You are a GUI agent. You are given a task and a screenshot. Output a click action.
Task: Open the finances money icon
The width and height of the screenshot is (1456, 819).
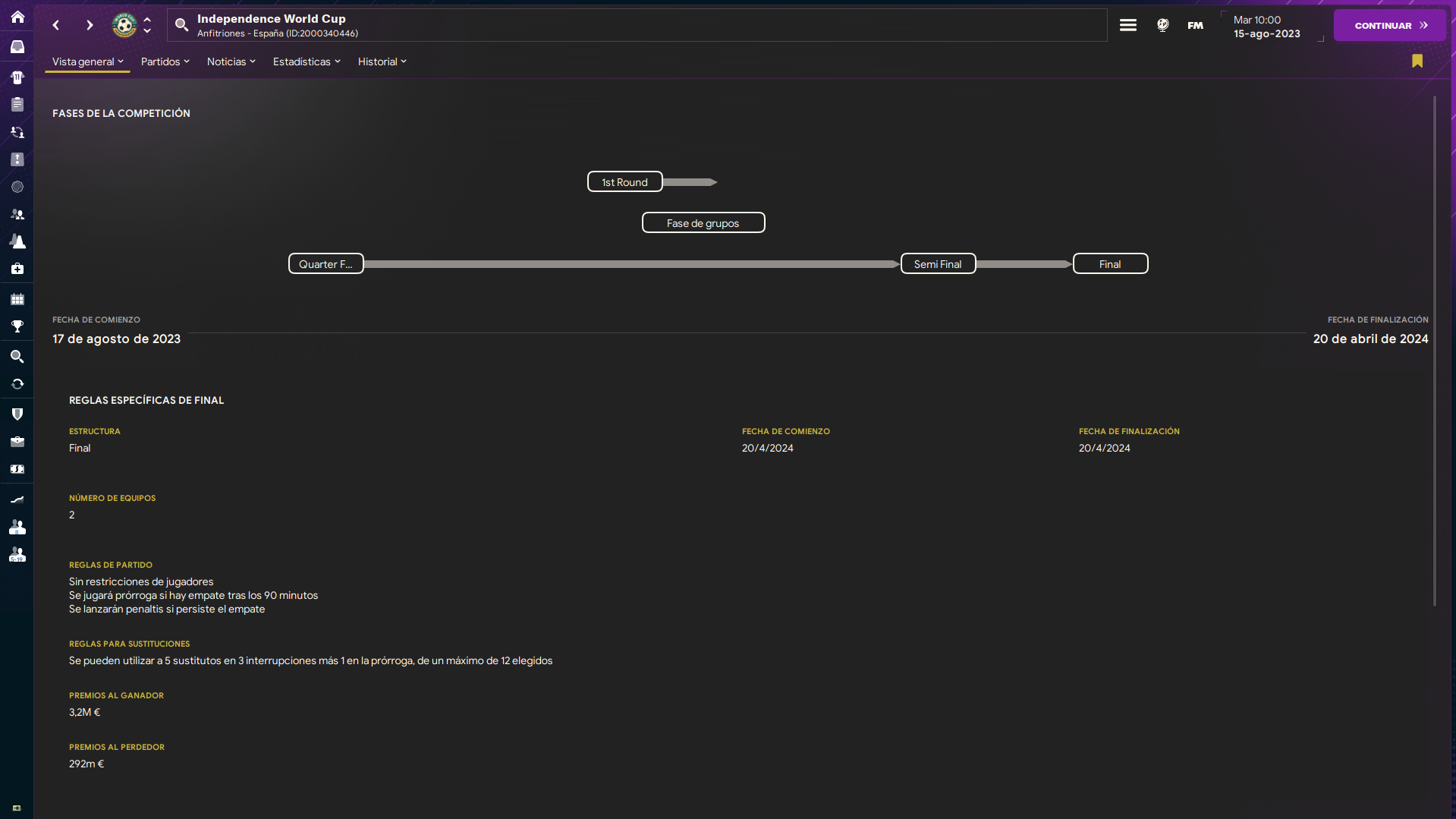click(x=17, y=469)
